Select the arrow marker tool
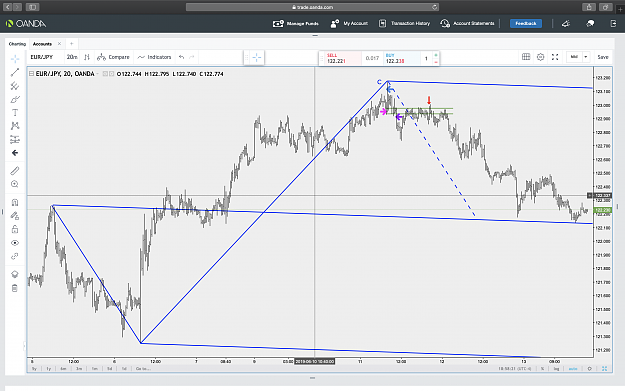 tap(15, 153)
